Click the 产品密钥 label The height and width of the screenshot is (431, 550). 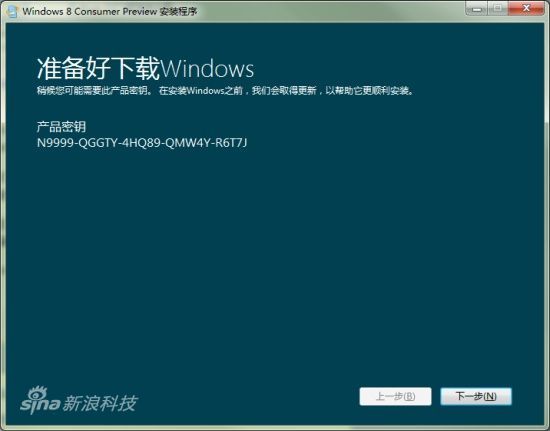click(61, 127)
